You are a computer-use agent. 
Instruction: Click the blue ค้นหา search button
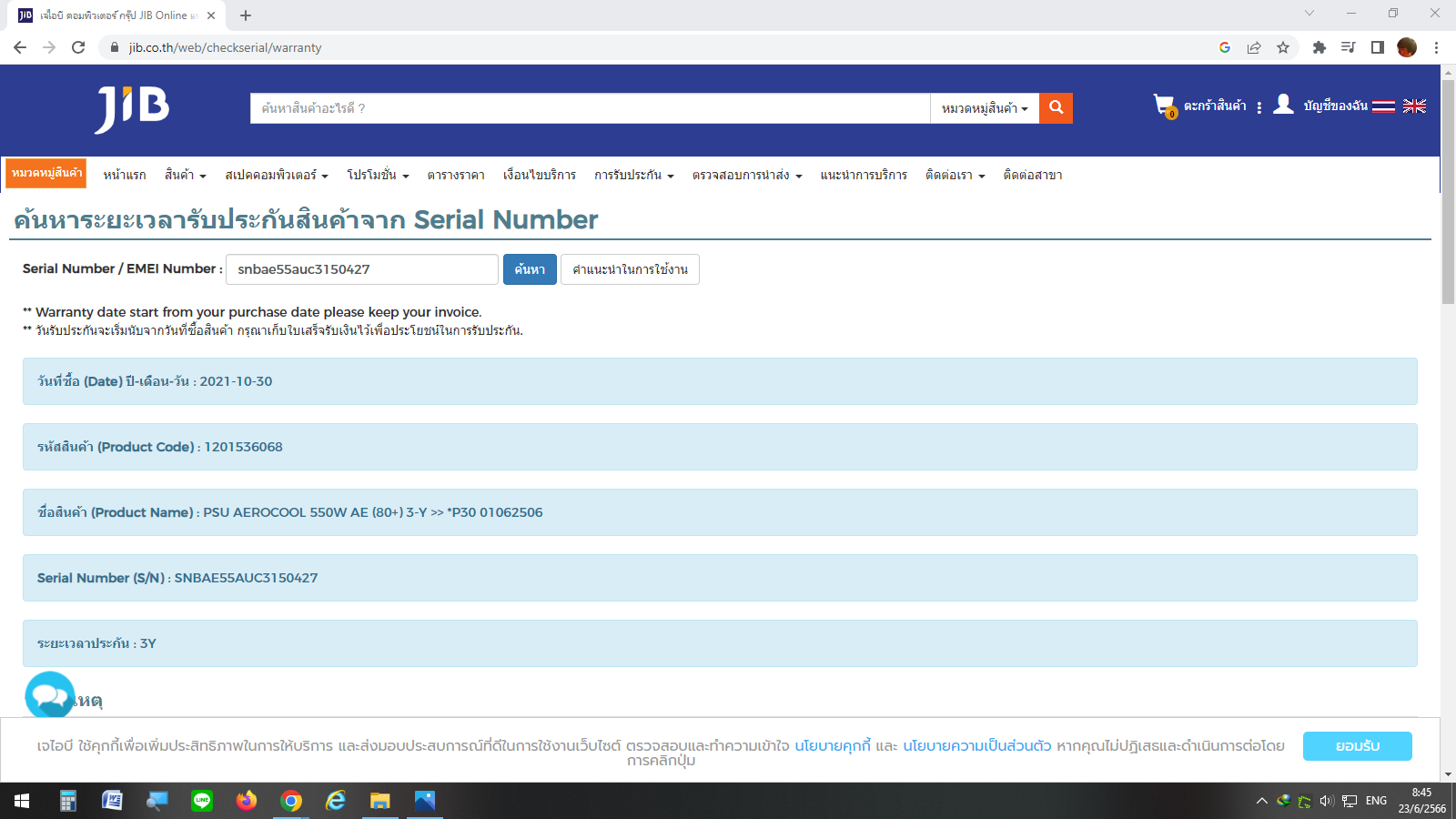530,269
